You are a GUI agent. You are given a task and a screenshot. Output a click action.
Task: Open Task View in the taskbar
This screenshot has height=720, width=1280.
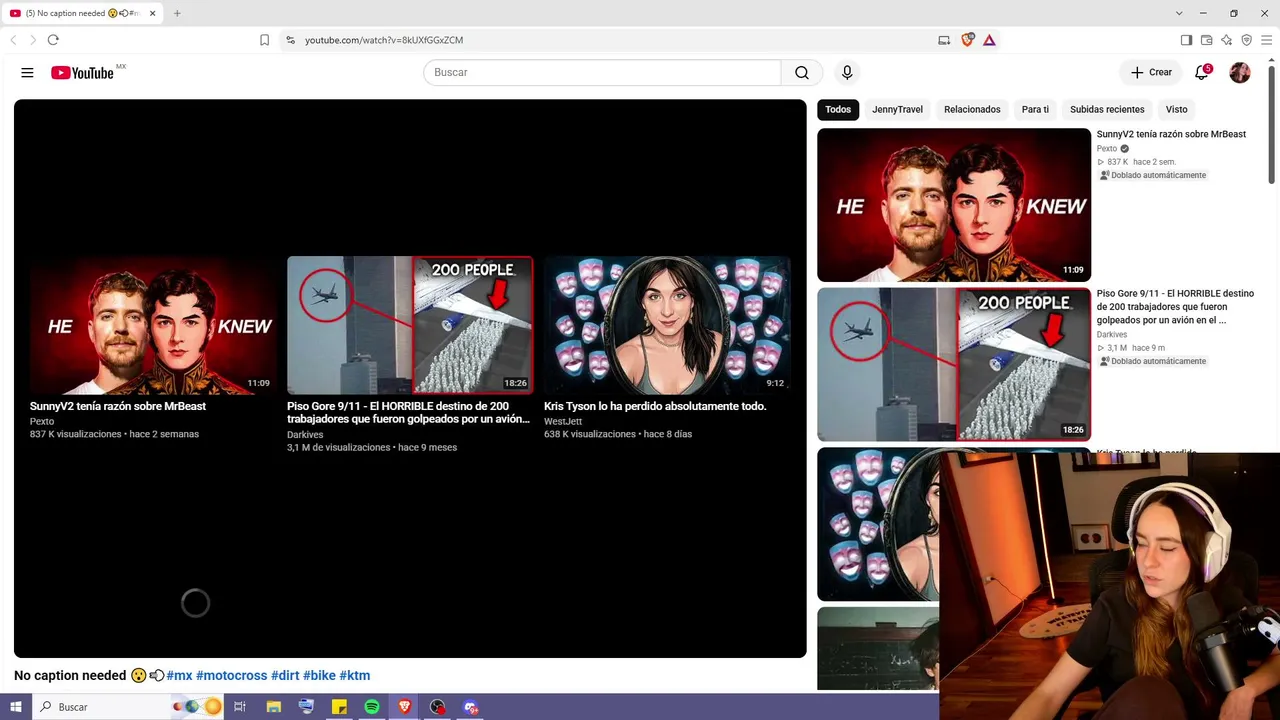[x=240, y=706]
